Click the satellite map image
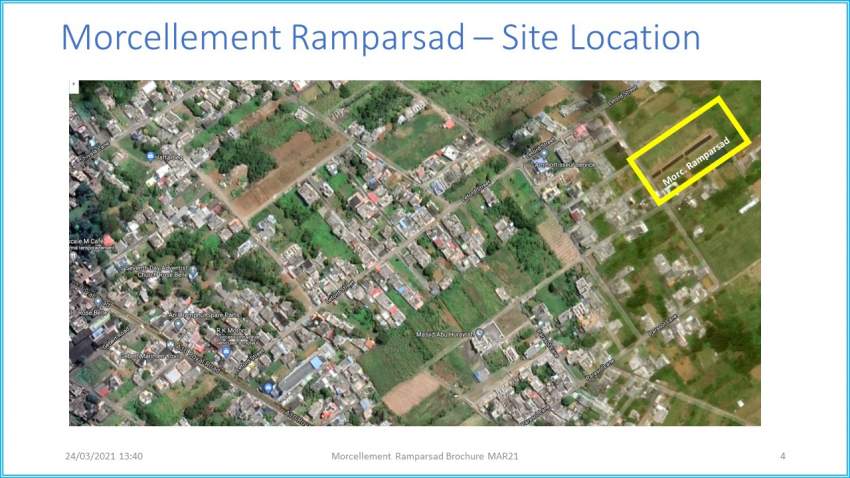 coord(415,253)
